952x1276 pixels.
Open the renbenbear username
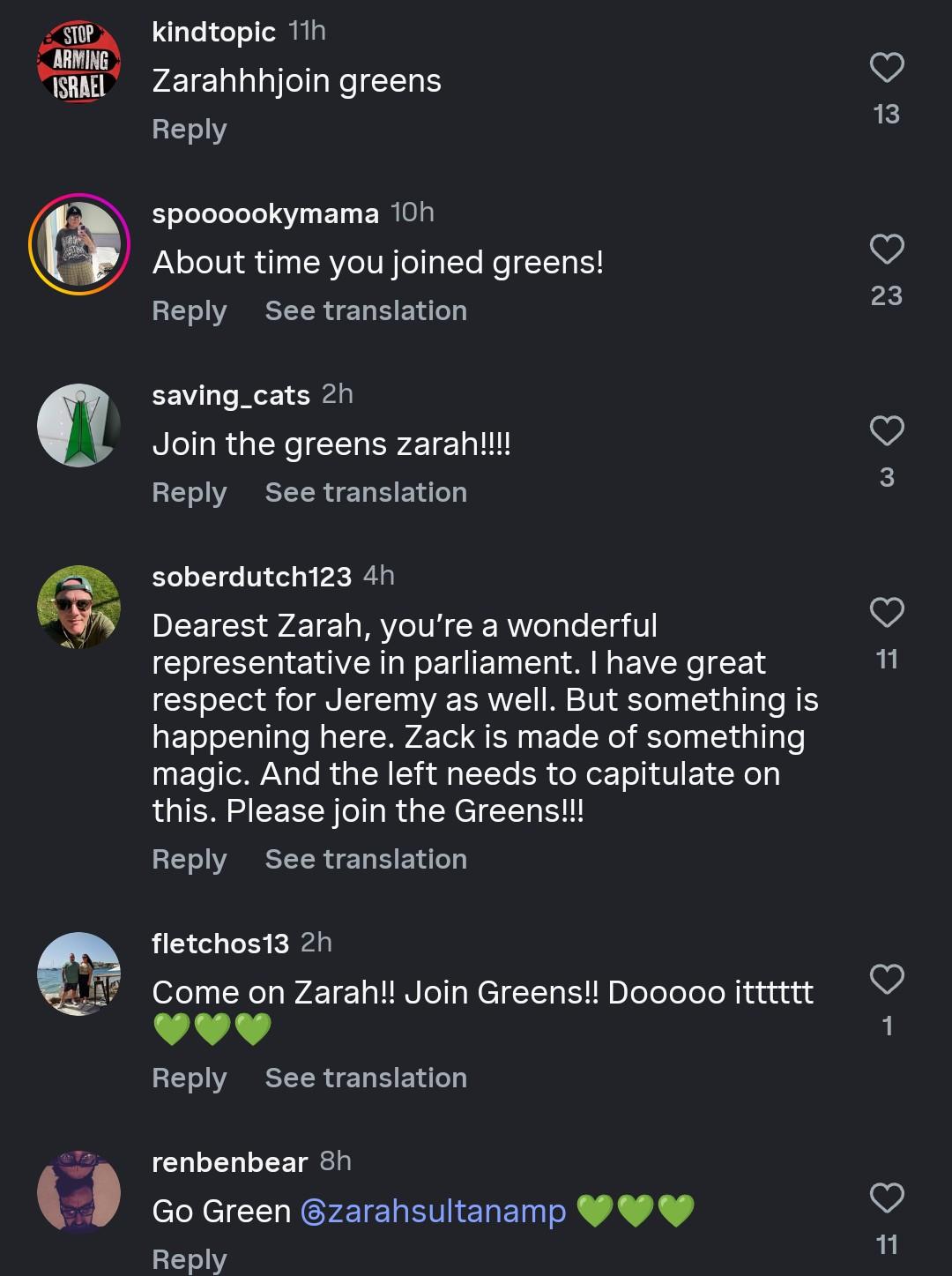pyautogui.click(x=229, y=1162)
